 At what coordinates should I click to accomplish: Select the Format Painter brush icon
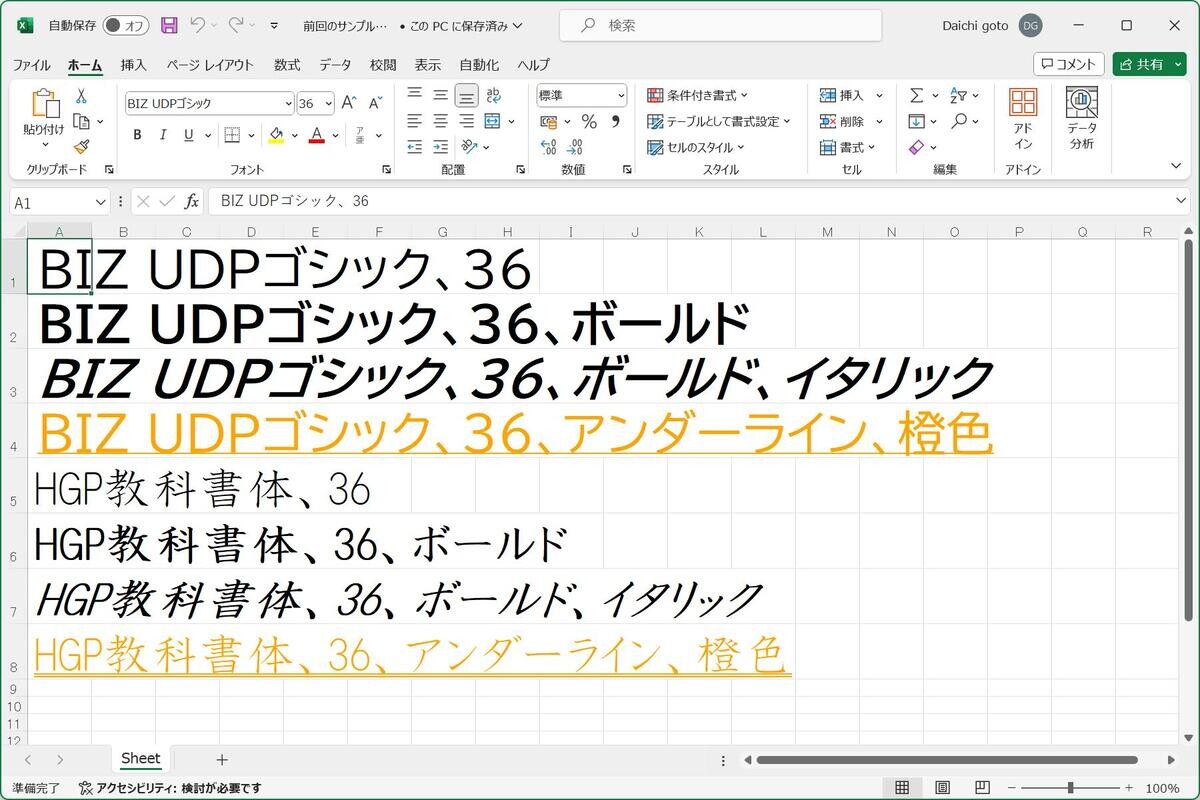pos(81,146)
